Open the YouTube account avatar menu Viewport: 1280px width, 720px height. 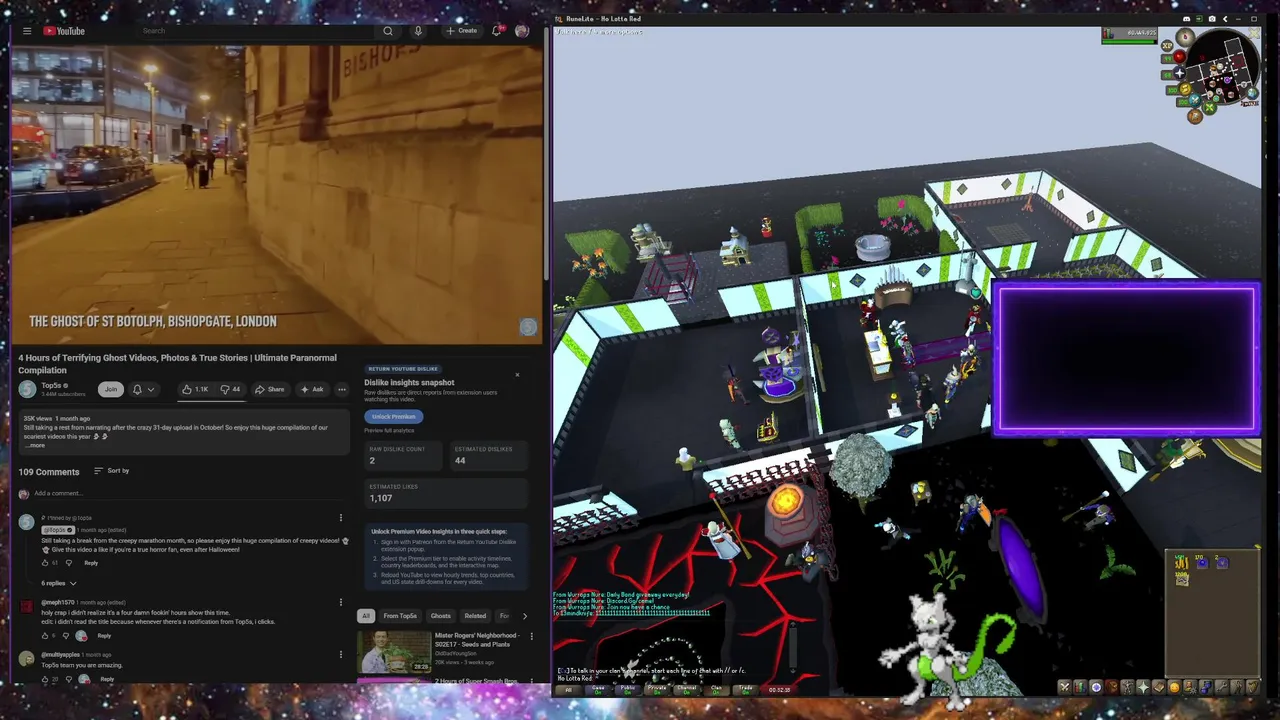[x=521, y=31]
